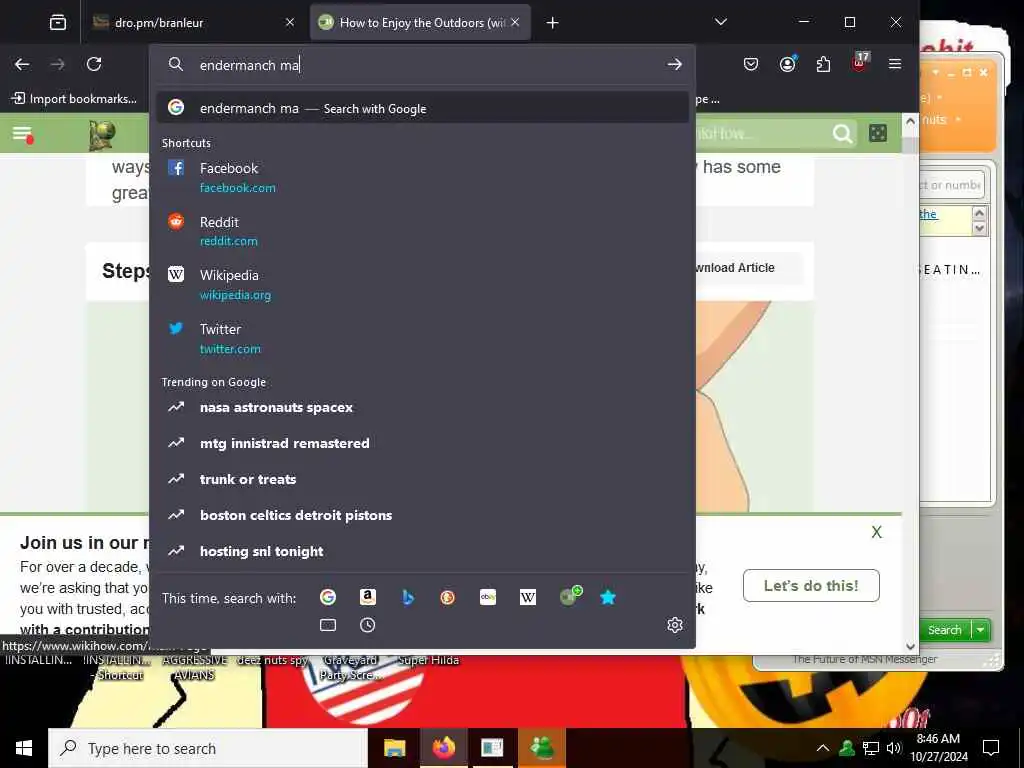Click the wikiHow logo
This screenshot has height=768, width=1024.
coord(103,135)
